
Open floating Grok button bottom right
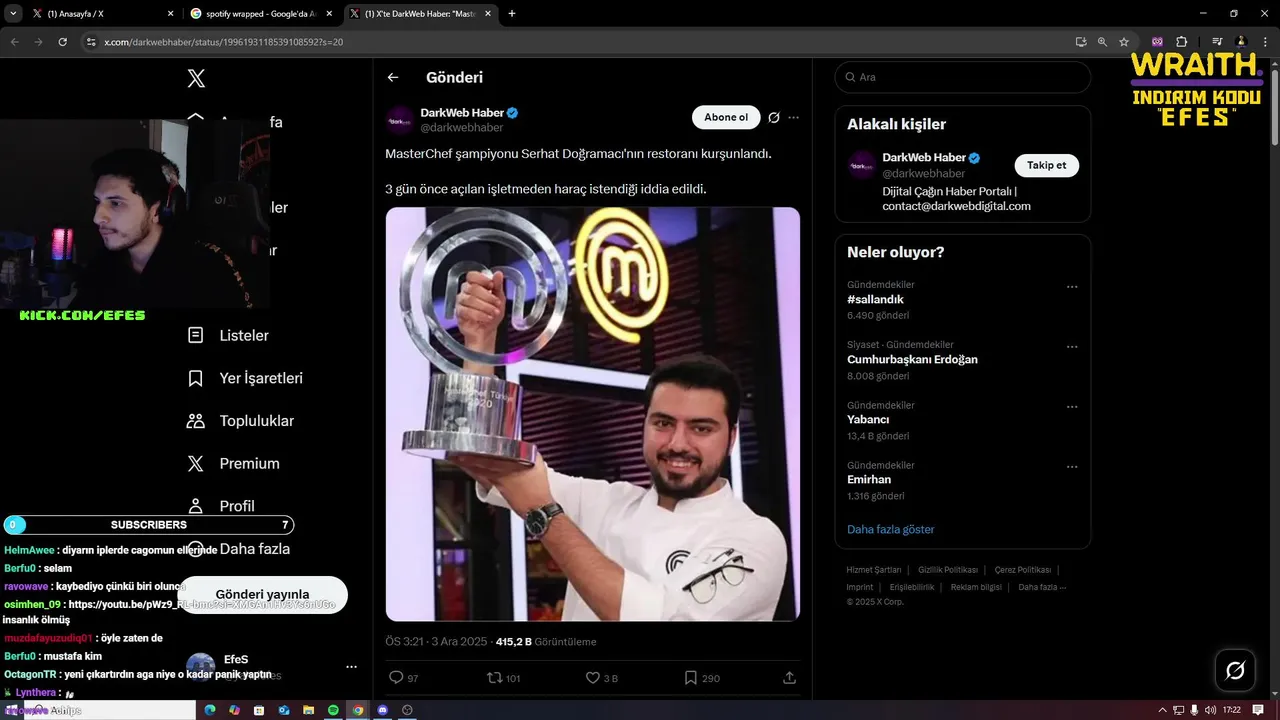click(1235, 670)
